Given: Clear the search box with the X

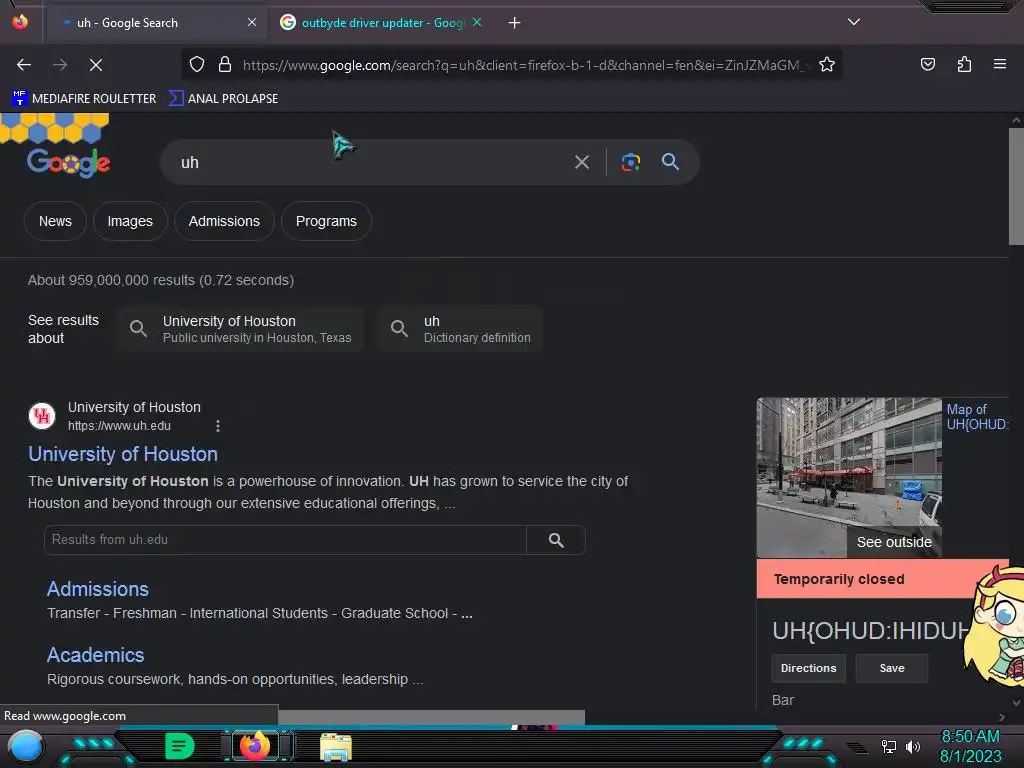Looking at the screenshot, I should click(x=582, y=162).
